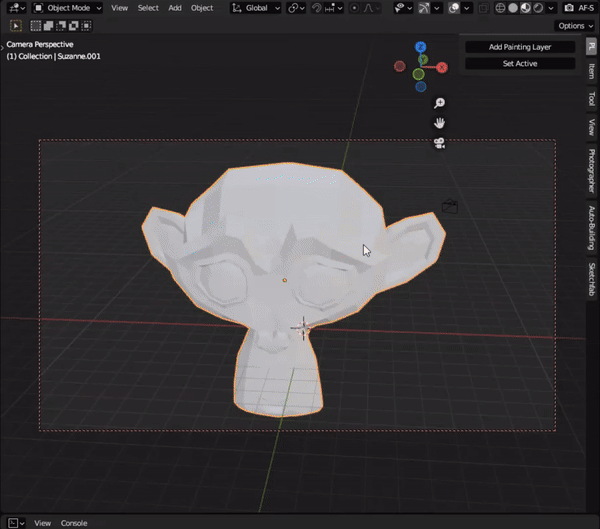Toggle viewport overlays
The image size is (600, 529).
point(454,8)
